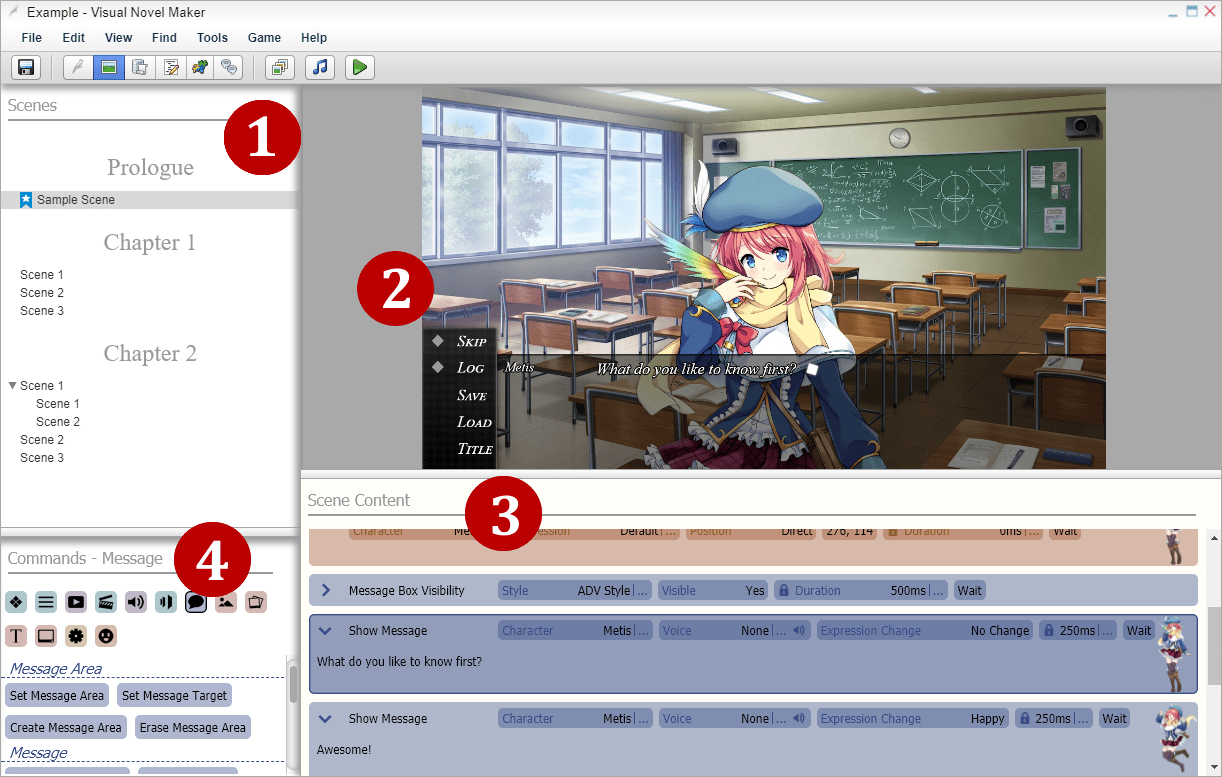The image size is (1222, 777).
Task: Open the Find menu
Action: pyautogui.click(x=164, y=38)
